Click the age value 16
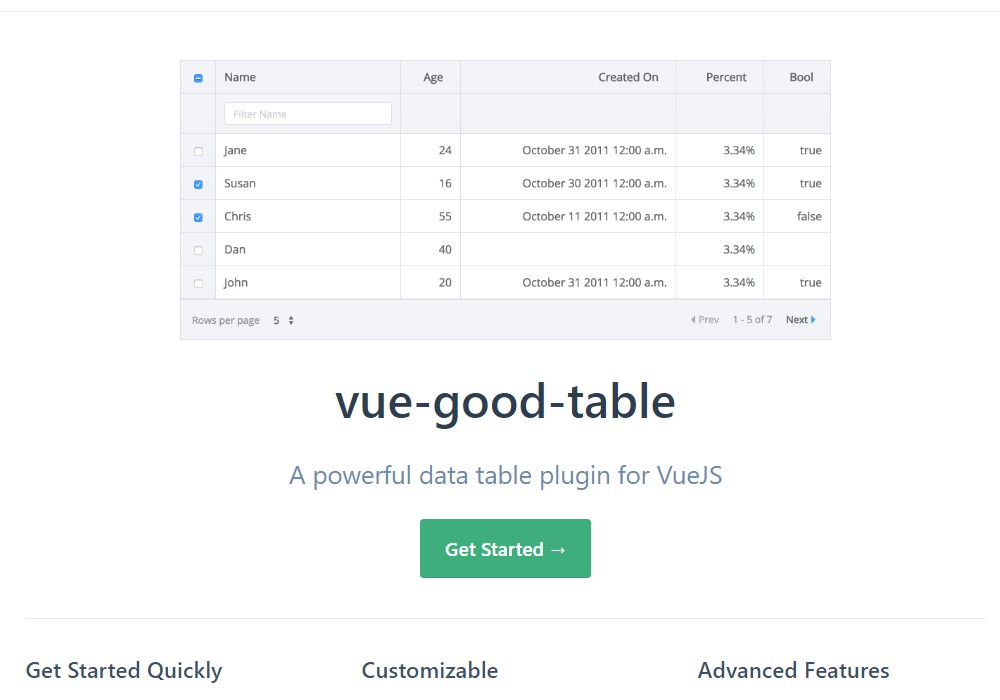The image size is (1000, 700). pos(445,183)
